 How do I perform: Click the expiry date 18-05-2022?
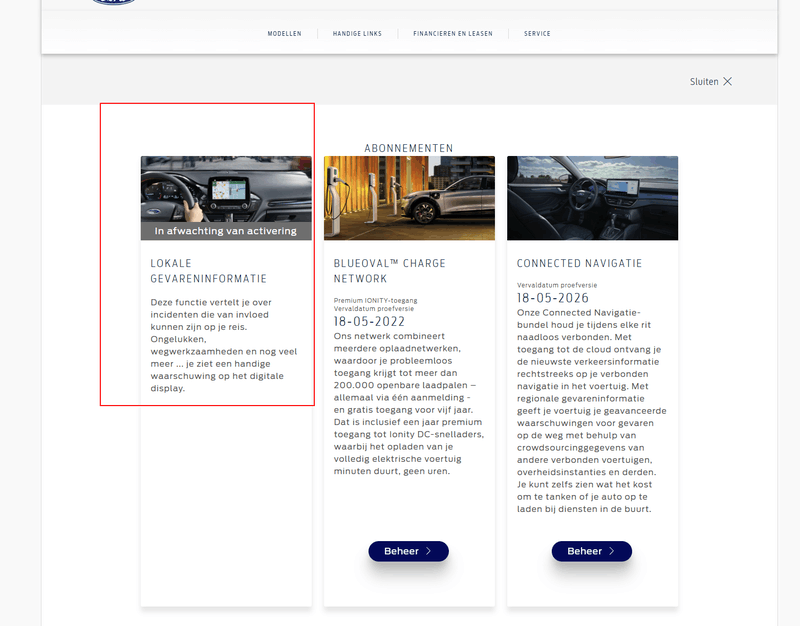pos(369,321)
